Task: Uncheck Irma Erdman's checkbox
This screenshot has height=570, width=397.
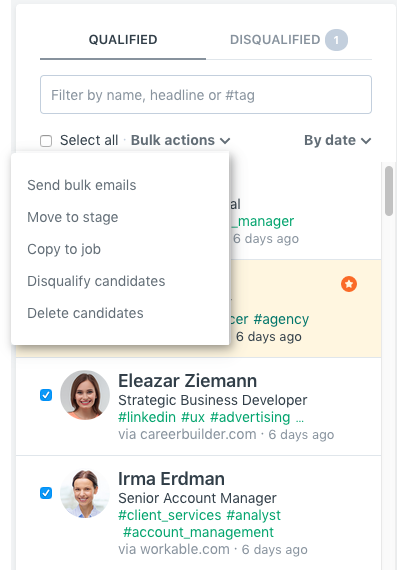Action: 46,493
